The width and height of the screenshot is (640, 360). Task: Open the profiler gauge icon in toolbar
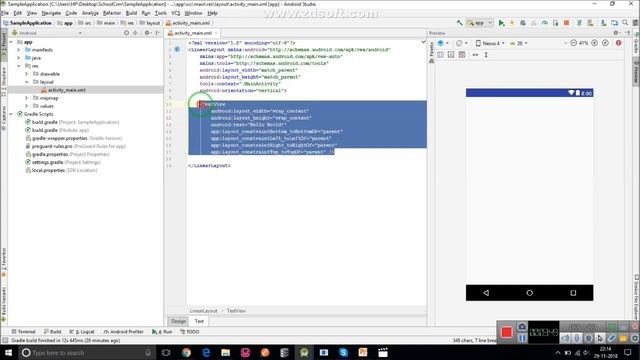coord(544,23)
